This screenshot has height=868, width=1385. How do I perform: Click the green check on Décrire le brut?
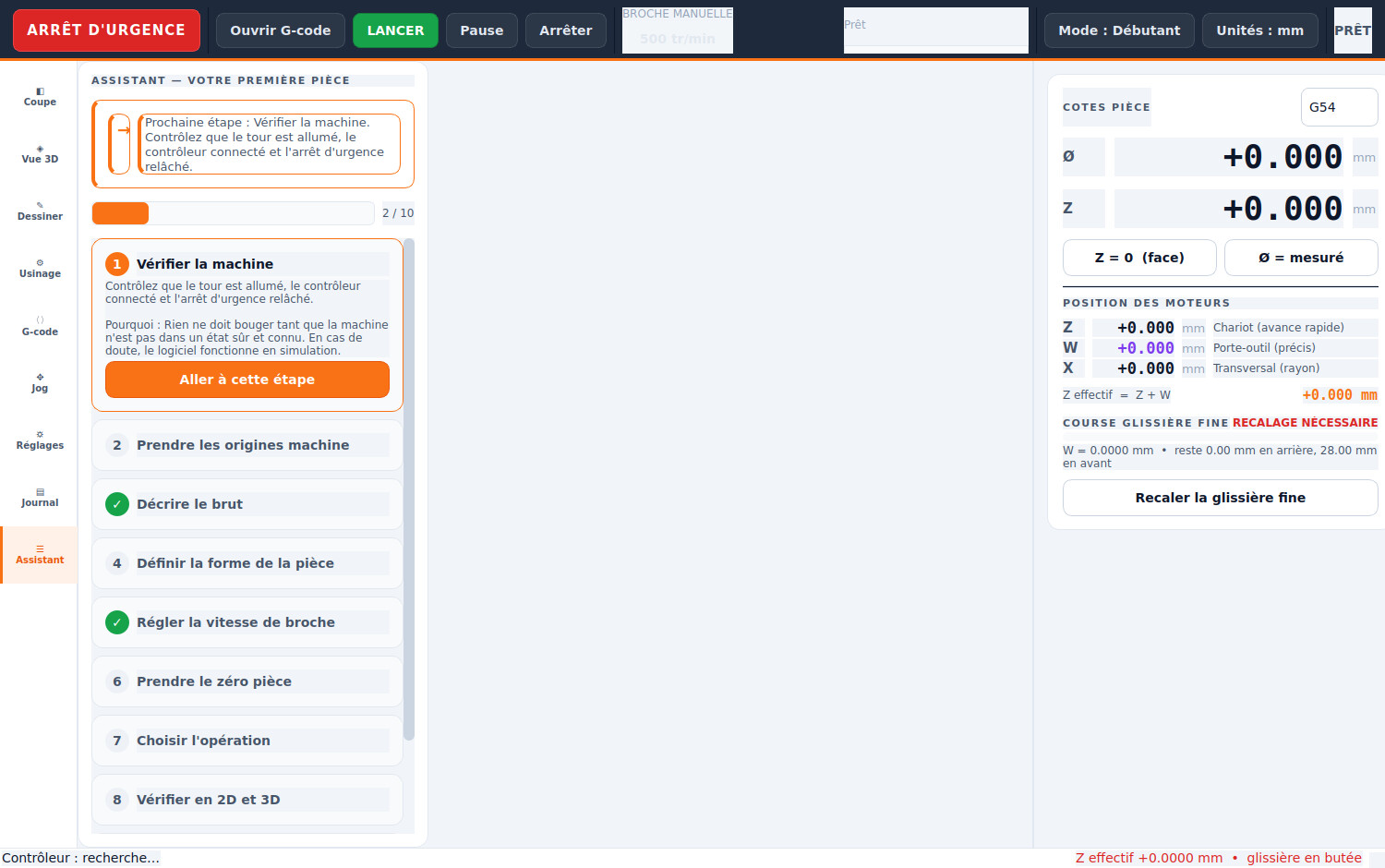[117, 504]
